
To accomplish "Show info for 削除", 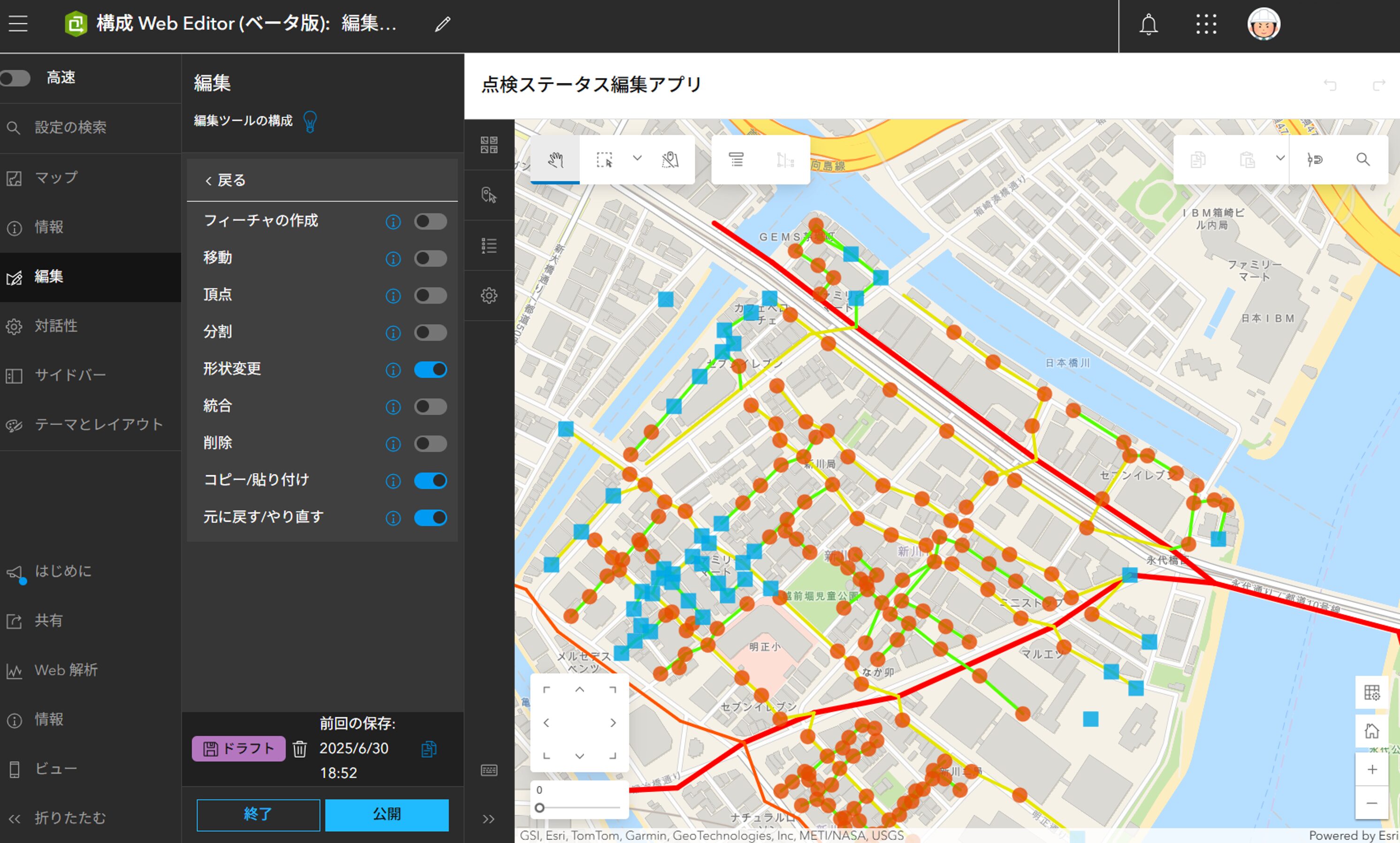I will pos(393,444).
